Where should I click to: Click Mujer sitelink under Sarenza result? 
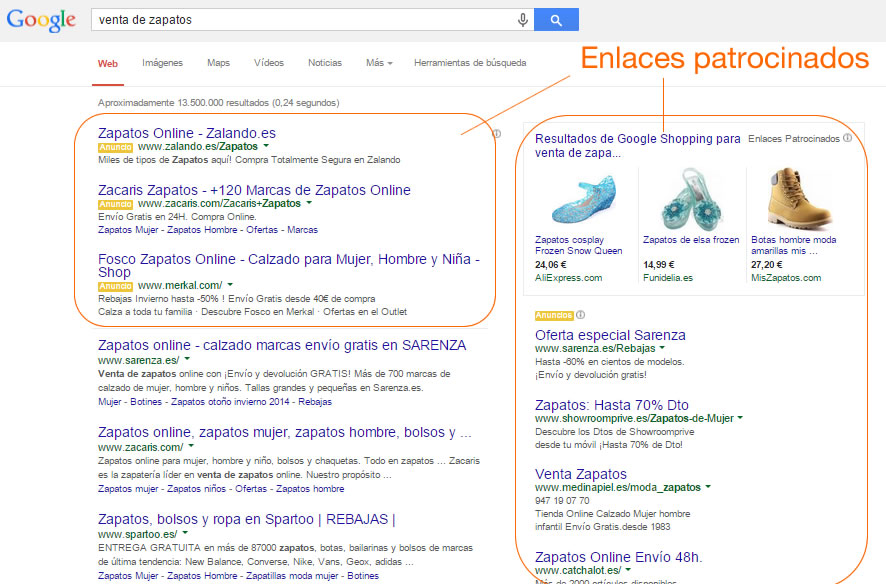(x=110, y=402)
